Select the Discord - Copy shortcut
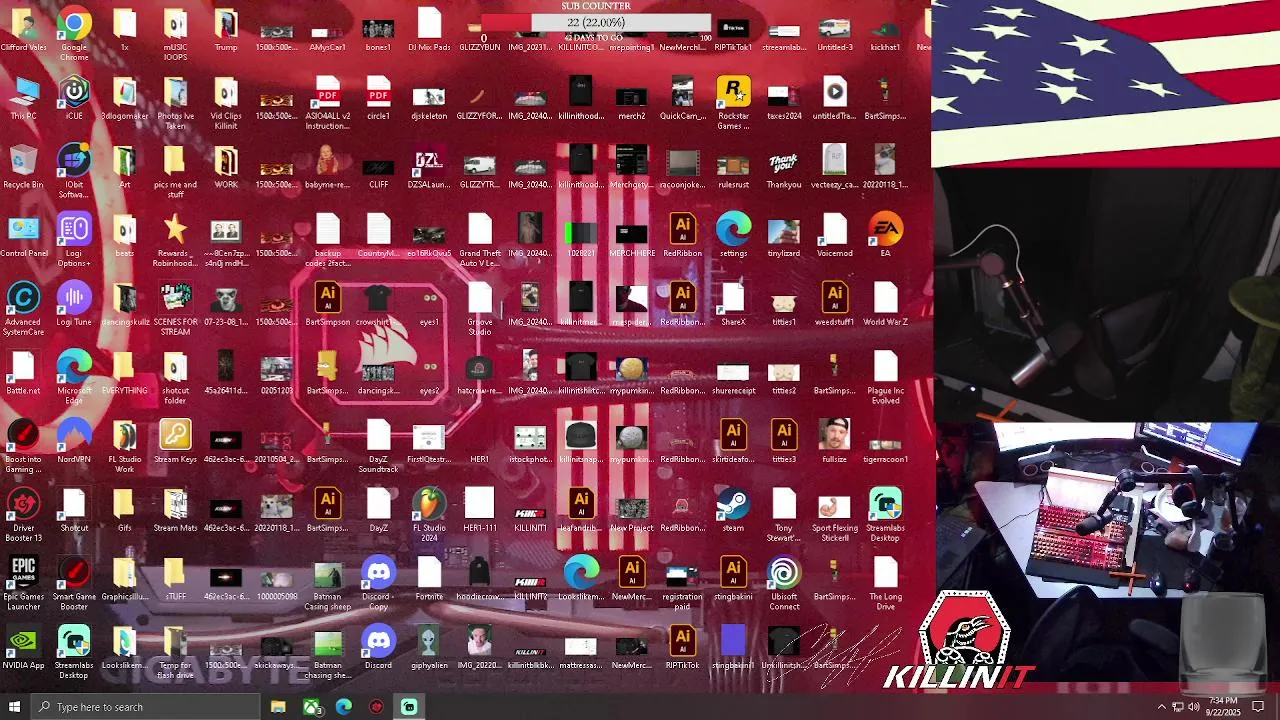 point(378,583)
